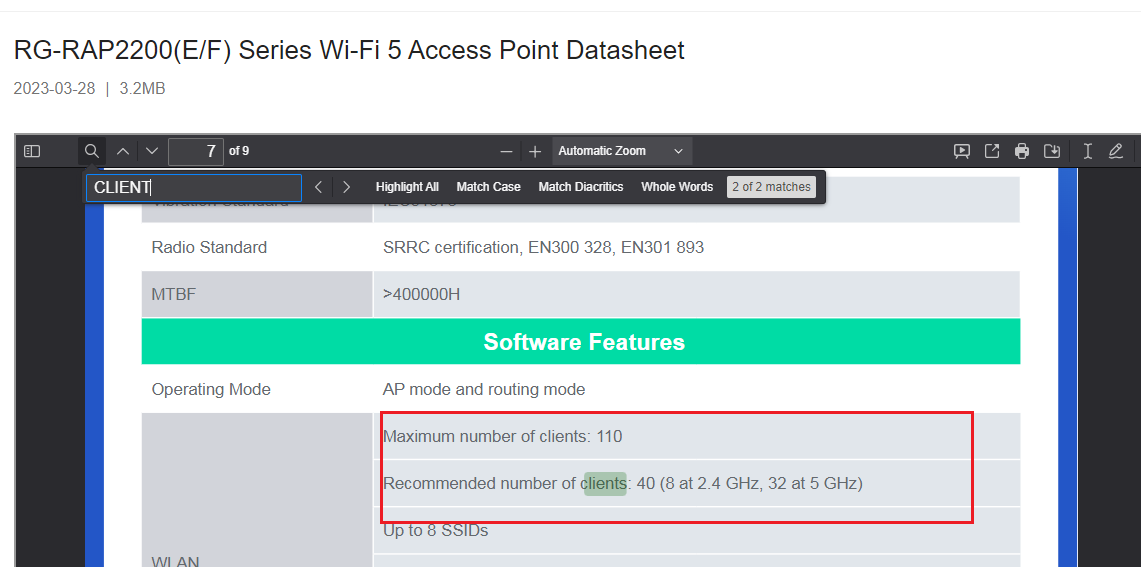
Task: Click the '2023-03-28' date text
Action: 55,89
